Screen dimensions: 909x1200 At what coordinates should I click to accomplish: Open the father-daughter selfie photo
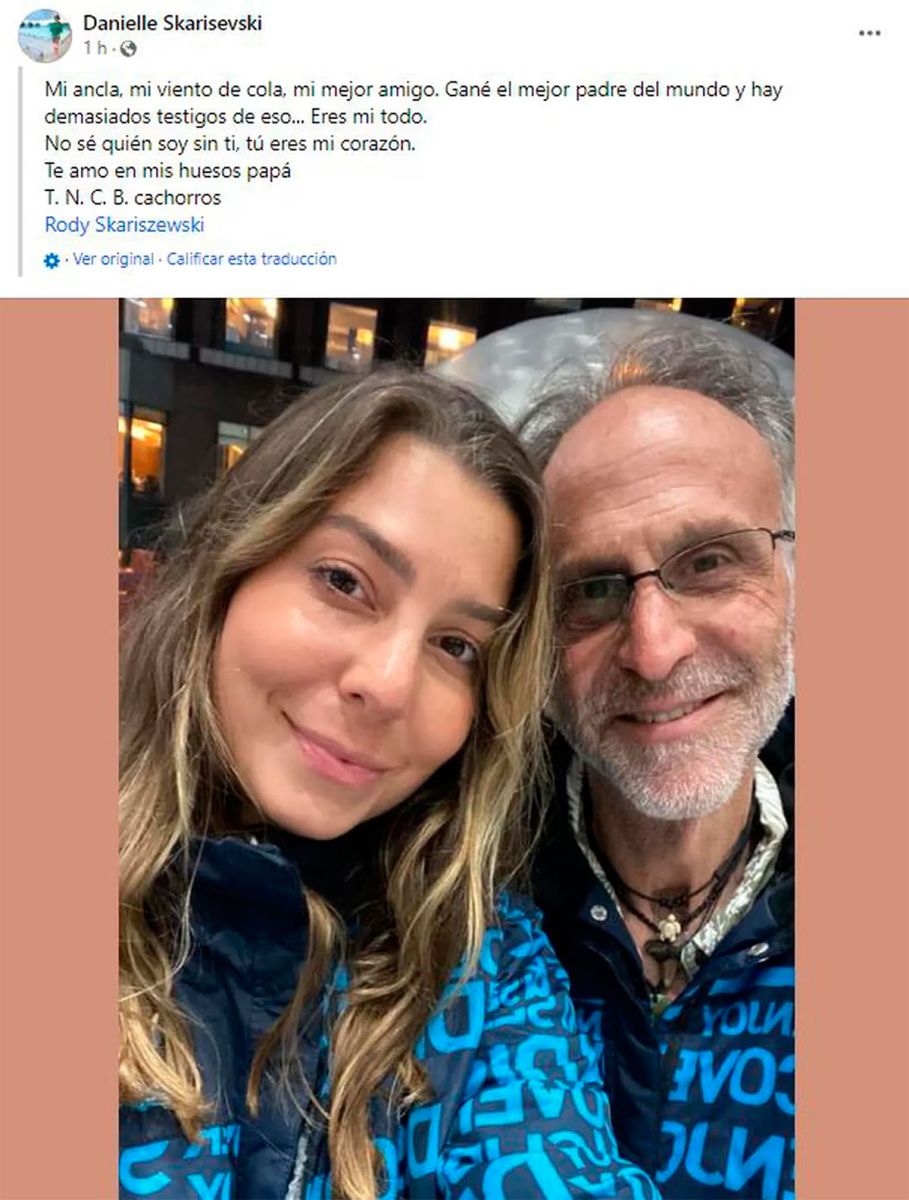tap(457, 748)
